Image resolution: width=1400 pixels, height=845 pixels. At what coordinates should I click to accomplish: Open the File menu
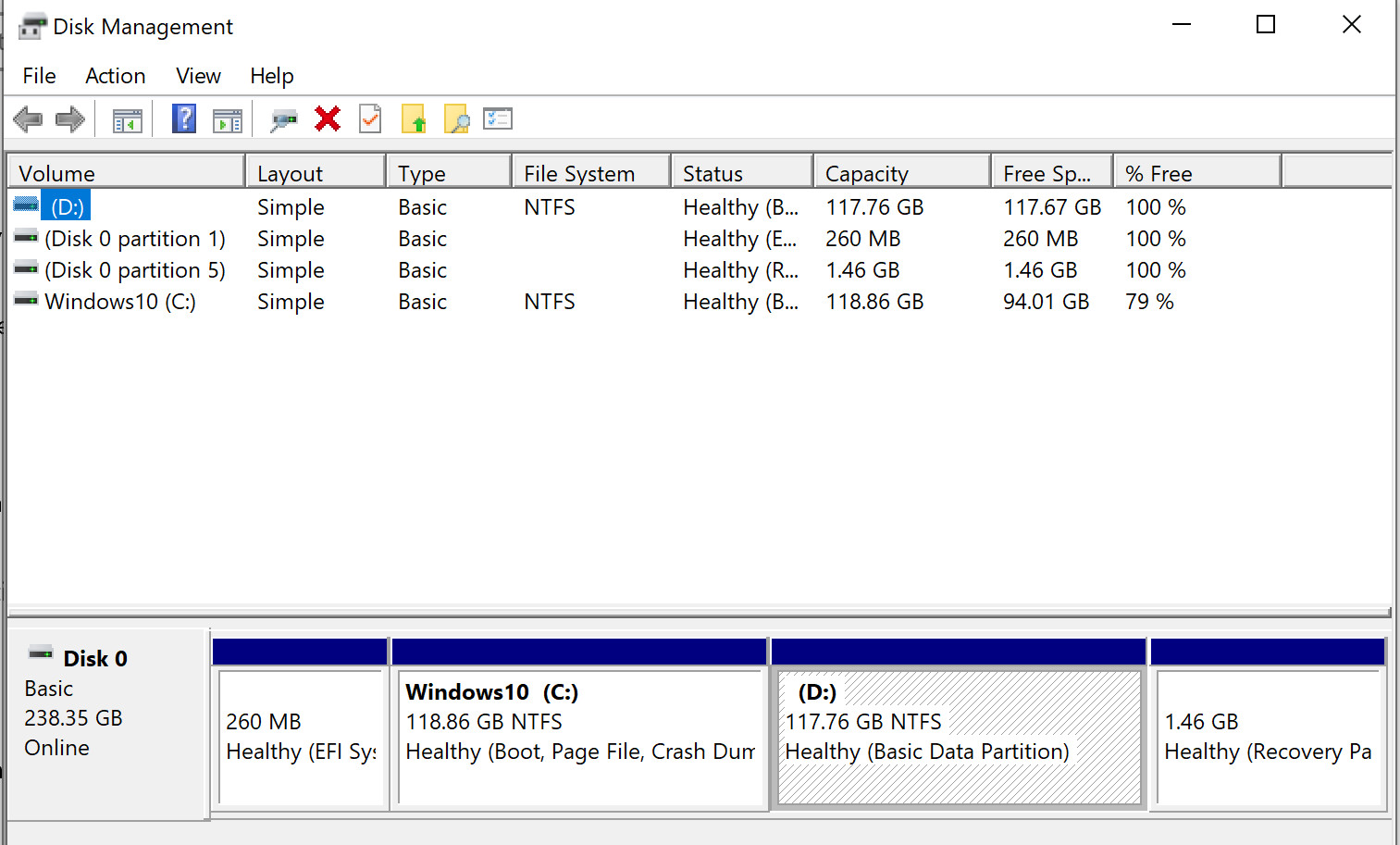(39, 76)
